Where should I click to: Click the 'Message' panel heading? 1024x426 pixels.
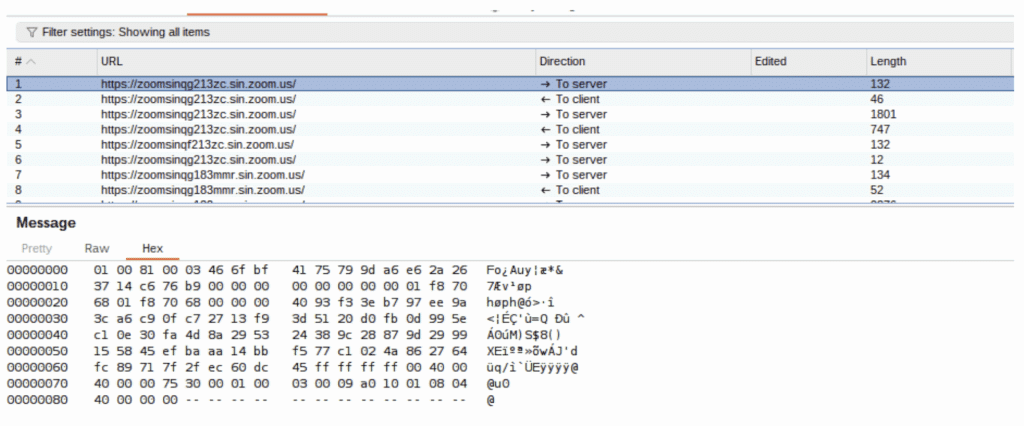pyautogui.click(x=46, y=223)
